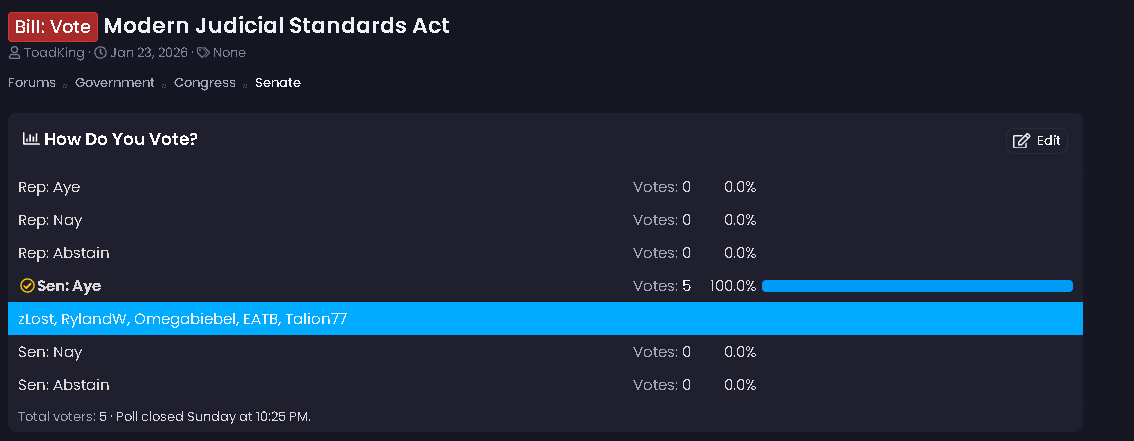Go to the Forums breadcrumb
Image resolution: width=1134 pixels, height=441 pixels.
[x=32, y=83]
